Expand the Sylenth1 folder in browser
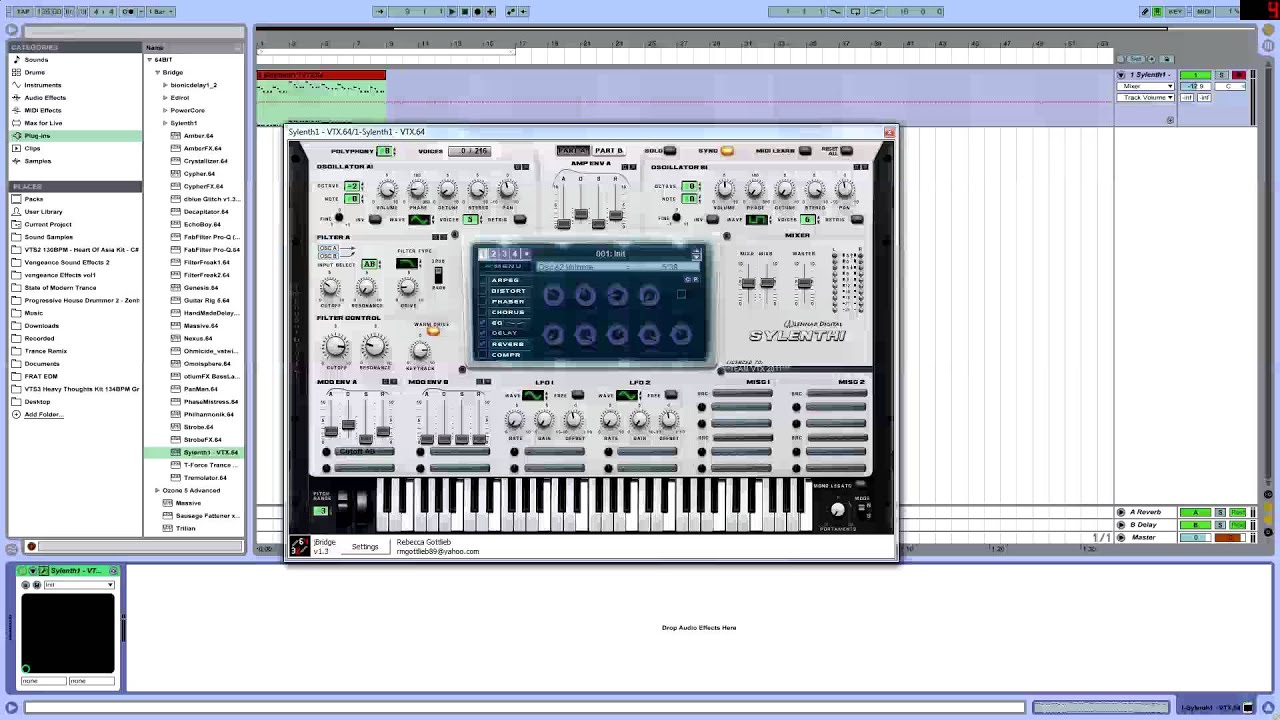 tap(165, 123)
